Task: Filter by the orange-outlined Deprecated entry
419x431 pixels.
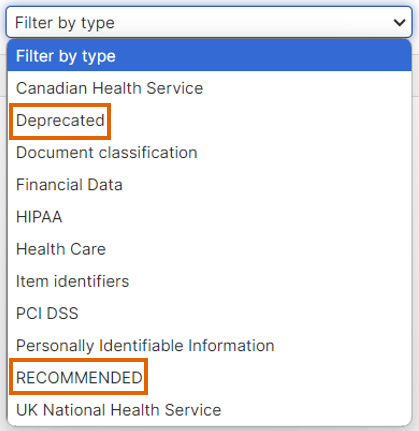Action: click(60, 121)
